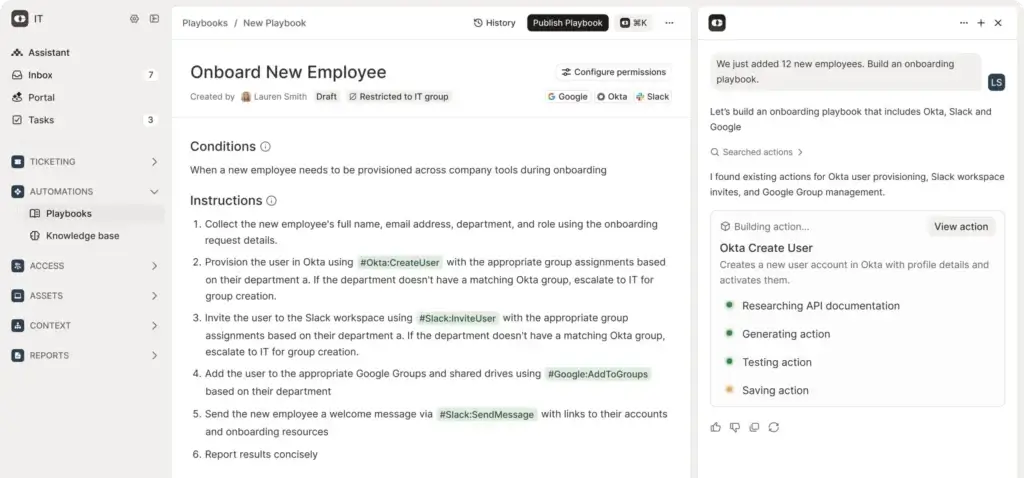
Task: Click the Okta integration chip
Action: pyautogui.click(x=612, y=97)
